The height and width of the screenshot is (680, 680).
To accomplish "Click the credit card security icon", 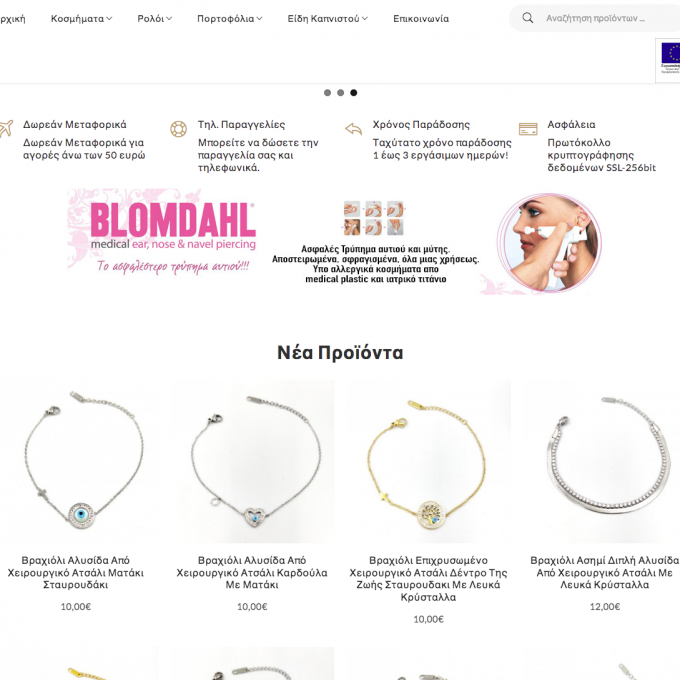I will coord(528,129).
